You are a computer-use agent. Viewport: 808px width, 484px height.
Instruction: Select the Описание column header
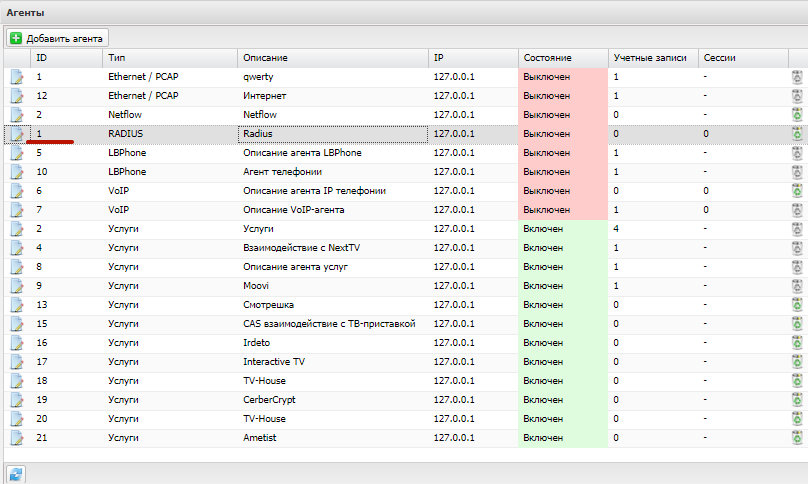tap(333, 58)
